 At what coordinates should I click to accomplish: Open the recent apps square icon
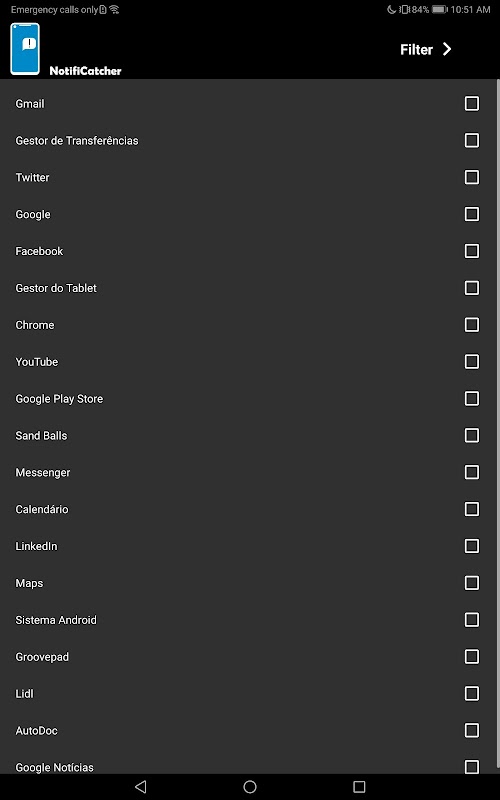tap(359, 786)
